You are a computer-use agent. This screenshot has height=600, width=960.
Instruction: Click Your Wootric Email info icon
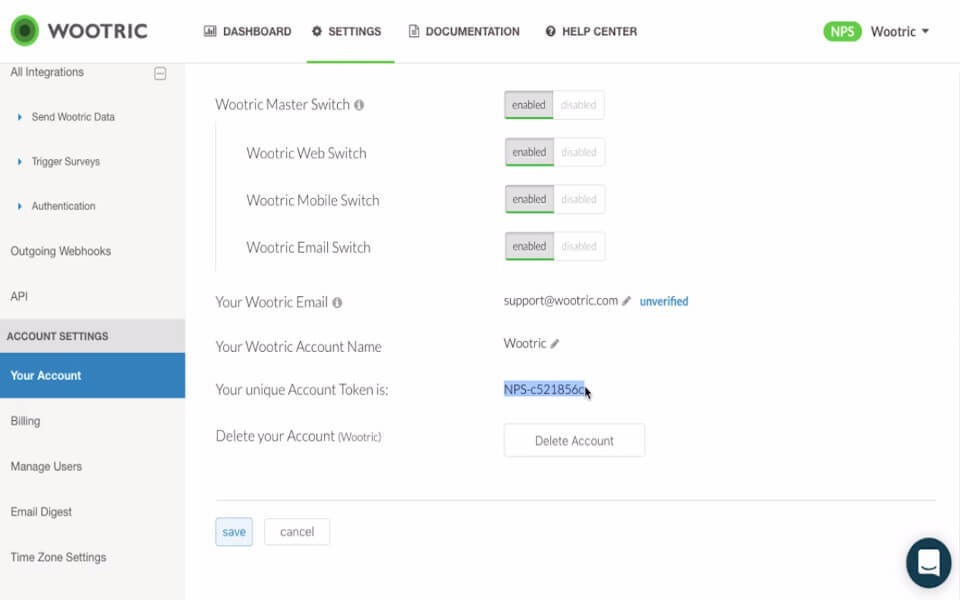[x=337, y=302]
